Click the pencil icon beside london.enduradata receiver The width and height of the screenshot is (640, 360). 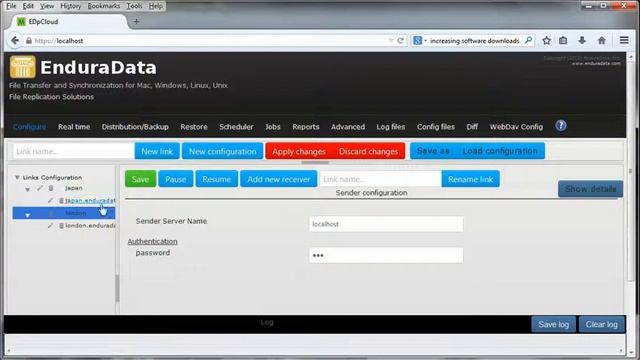point(50,225)
